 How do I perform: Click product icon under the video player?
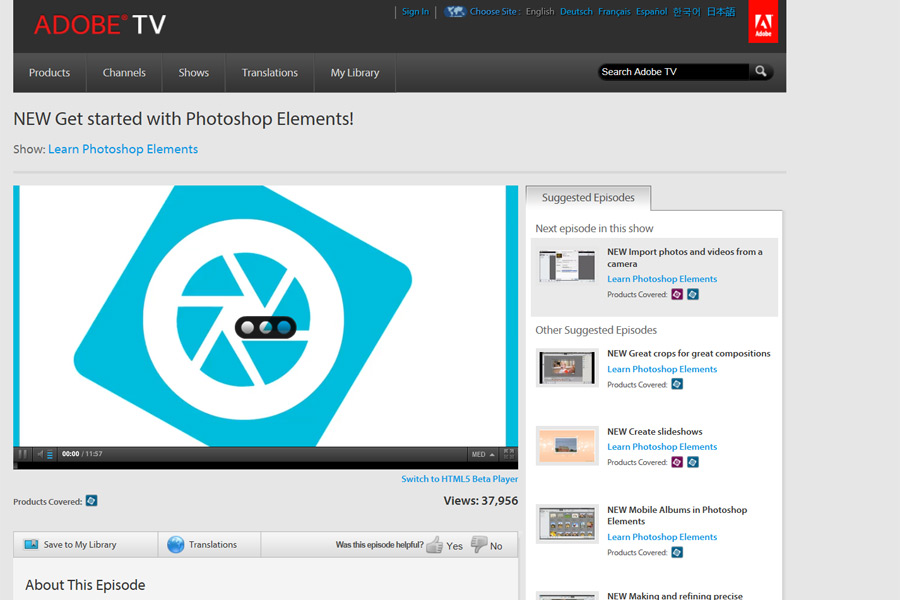click(92, 501)
